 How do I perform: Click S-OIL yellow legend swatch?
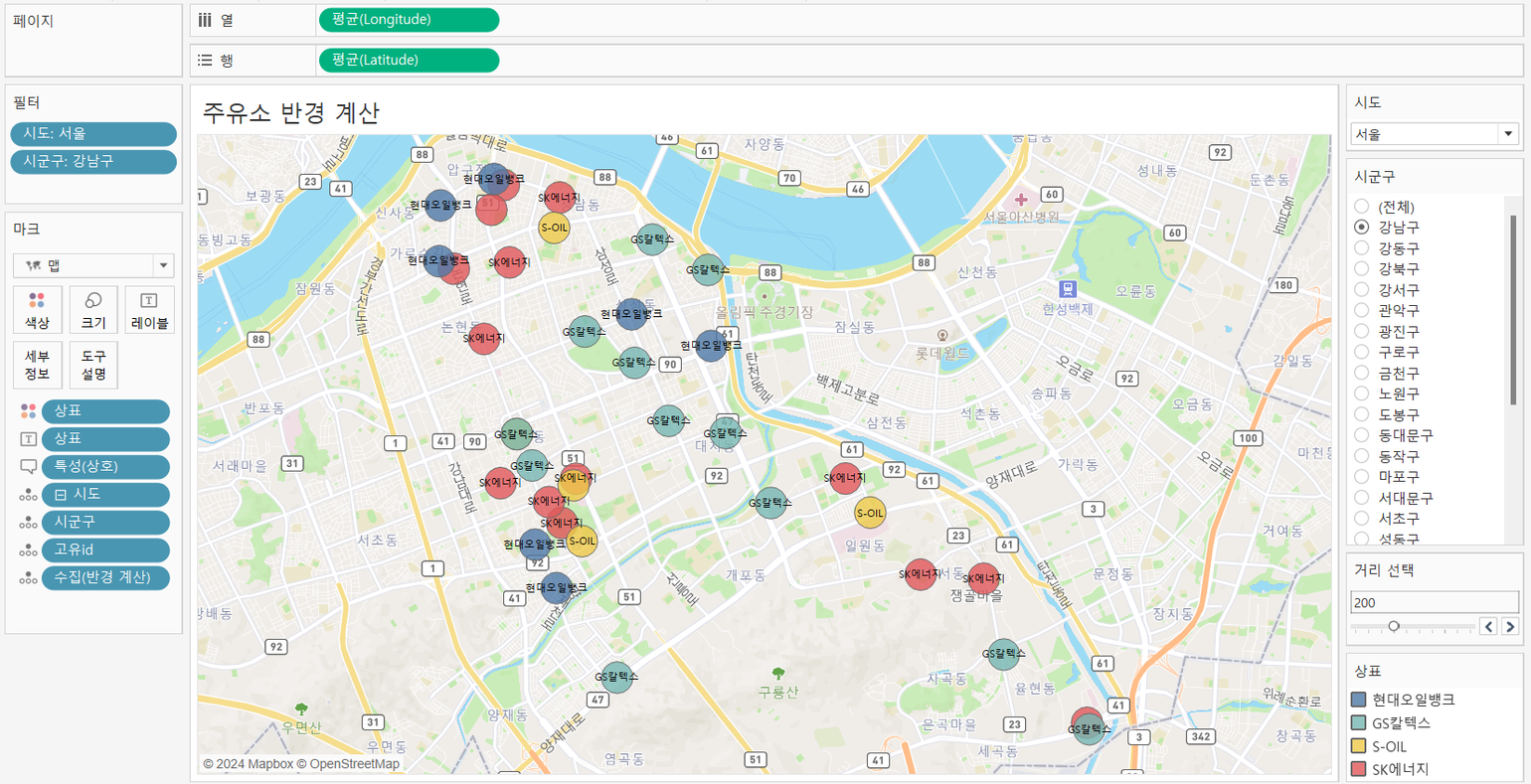coord(1359,746)
